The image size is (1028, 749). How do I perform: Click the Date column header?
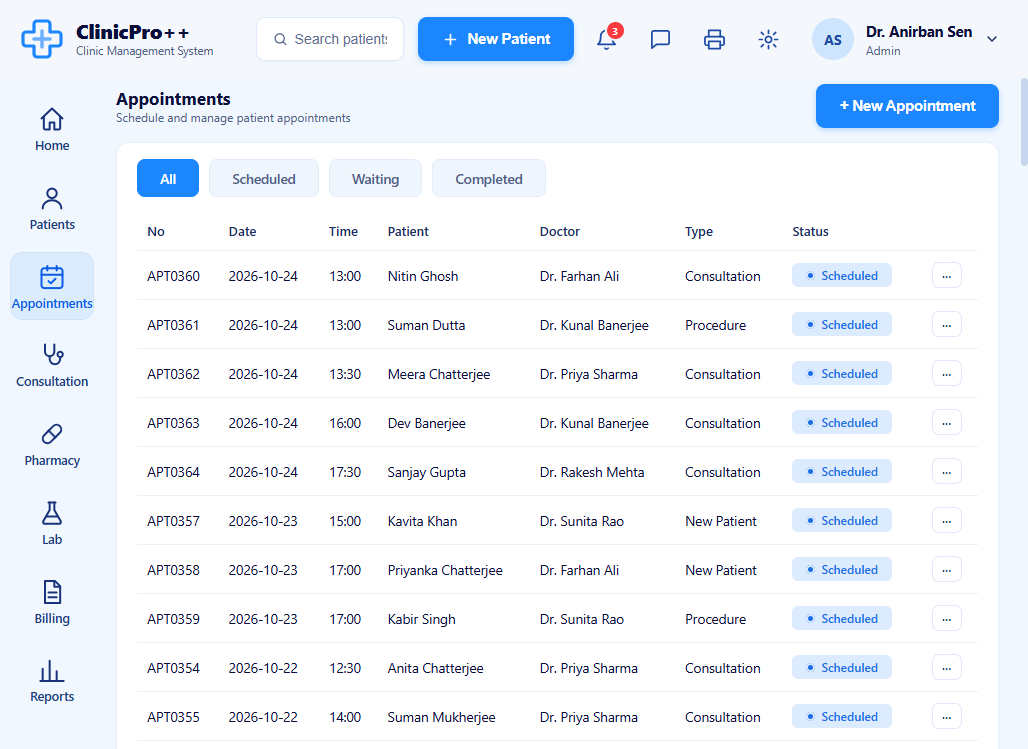point(243,232)
